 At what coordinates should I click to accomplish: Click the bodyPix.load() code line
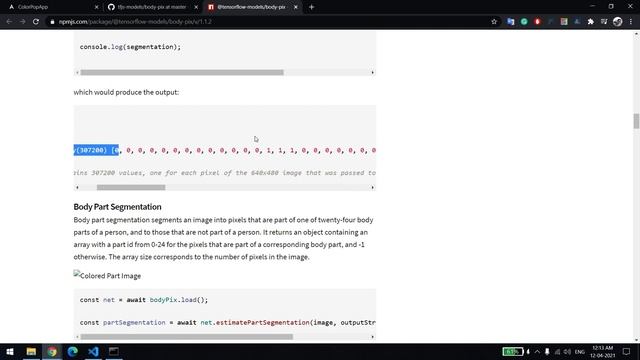tap(144, 300)
